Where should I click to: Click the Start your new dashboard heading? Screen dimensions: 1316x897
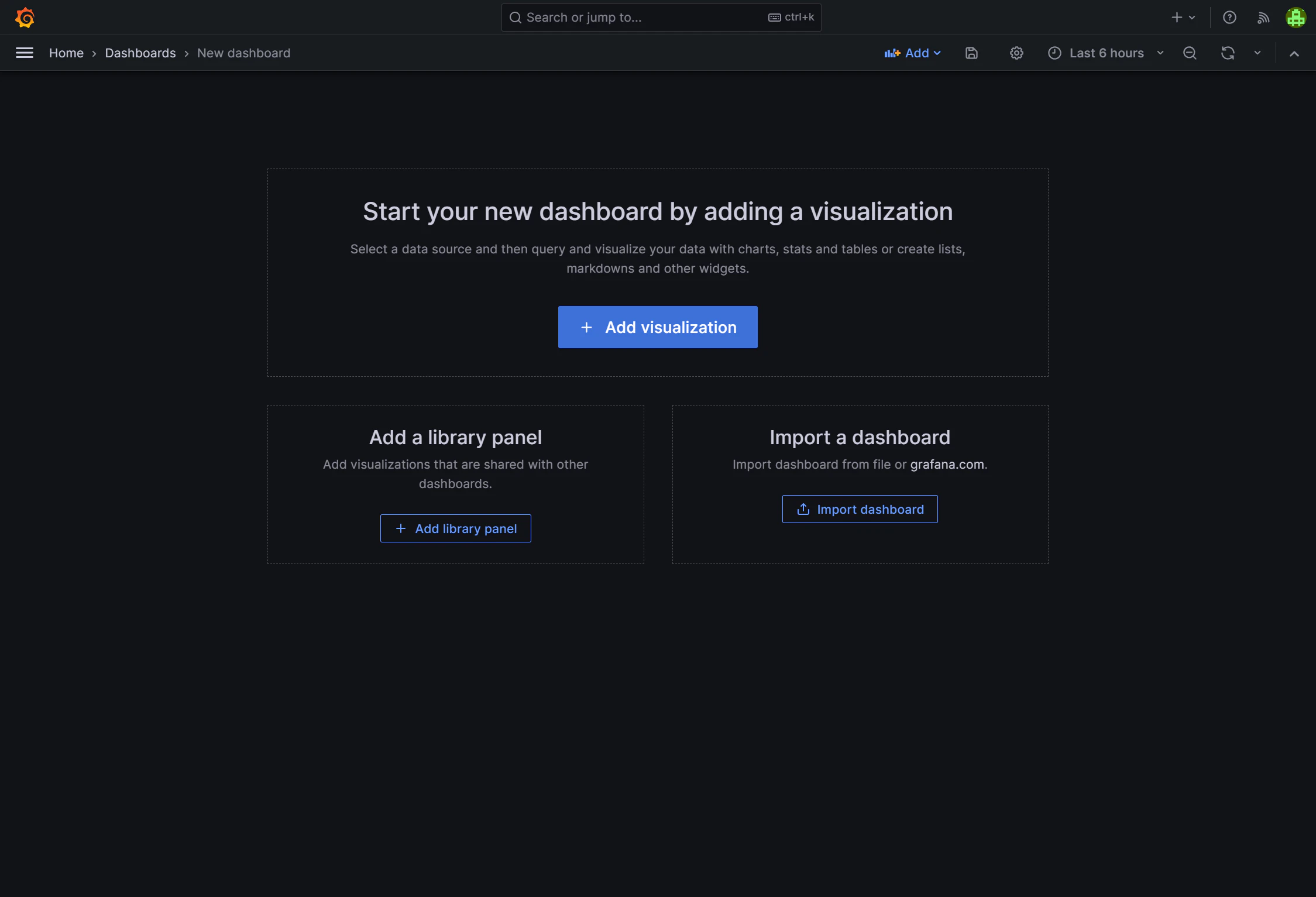pos(658,211)
